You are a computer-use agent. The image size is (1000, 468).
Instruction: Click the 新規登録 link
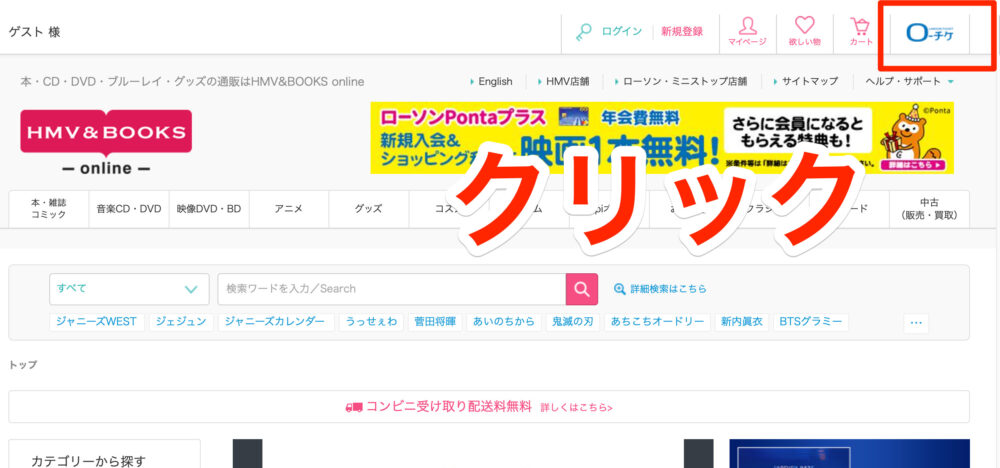(x=682, y=31)
